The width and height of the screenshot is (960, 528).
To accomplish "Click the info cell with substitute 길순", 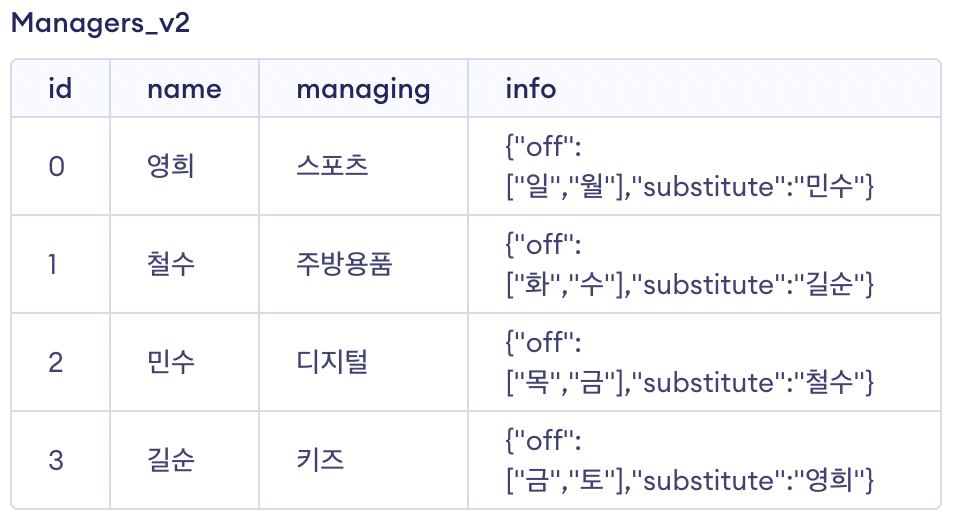I will (x=690, y=264).
